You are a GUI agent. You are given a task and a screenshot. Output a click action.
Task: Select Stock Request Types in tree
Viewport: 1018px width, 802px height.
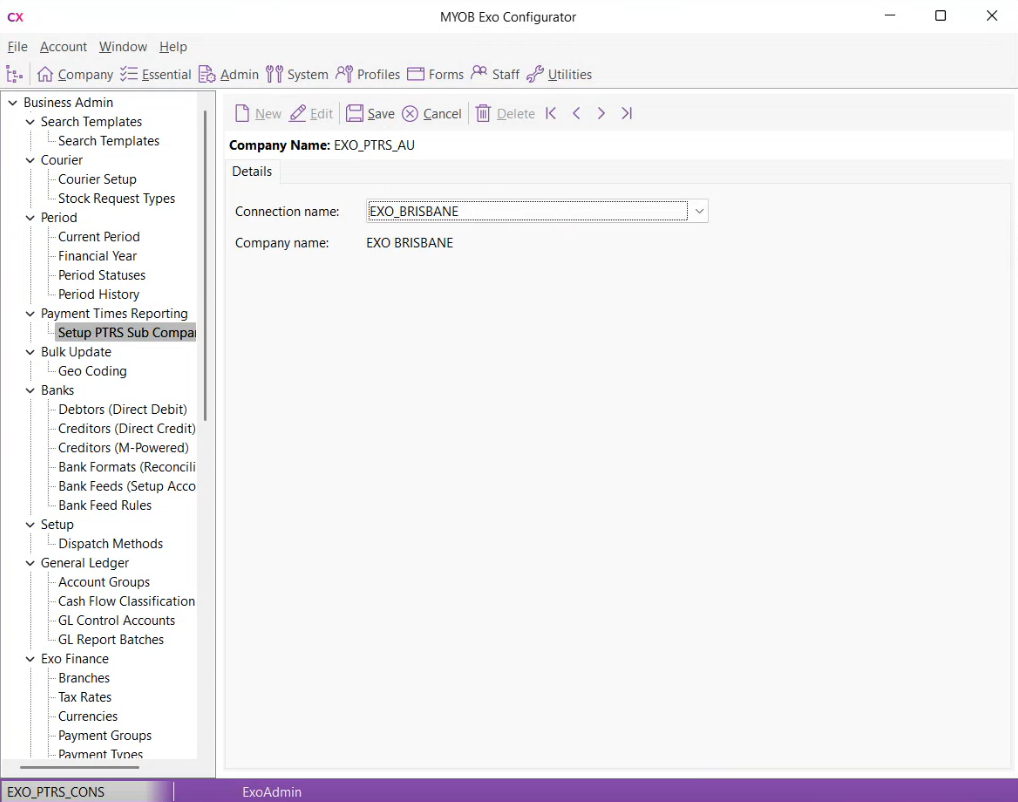[116, 199]
